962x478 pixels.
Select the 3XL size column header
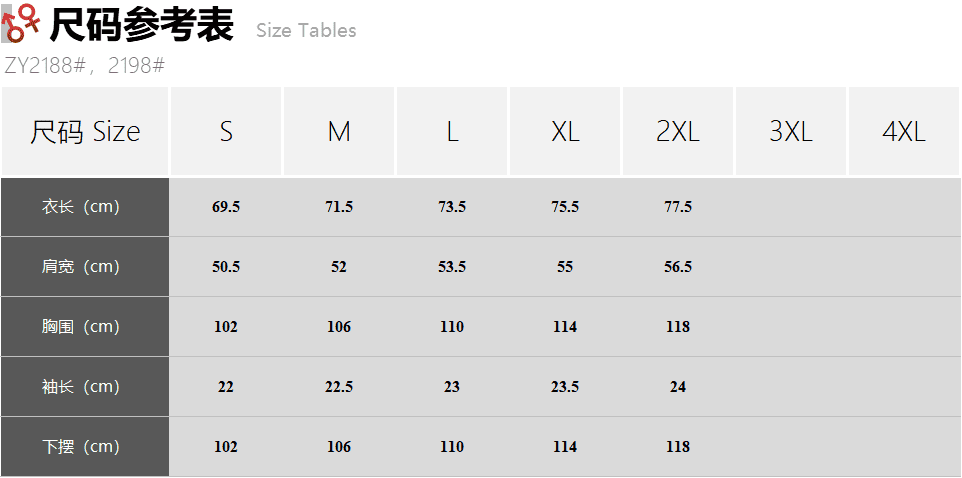pos(791,132)
